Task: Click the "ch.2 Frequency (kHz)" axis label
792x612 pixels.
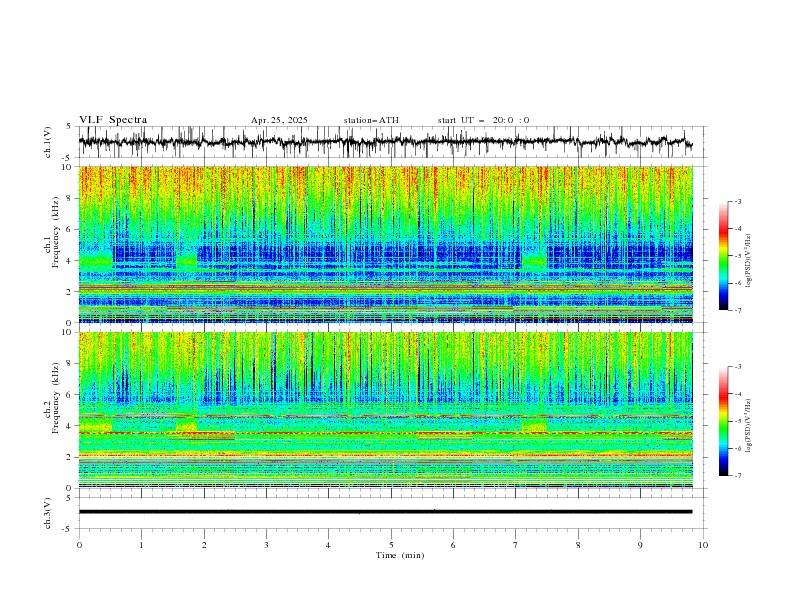Action: [x=52, y=398]
